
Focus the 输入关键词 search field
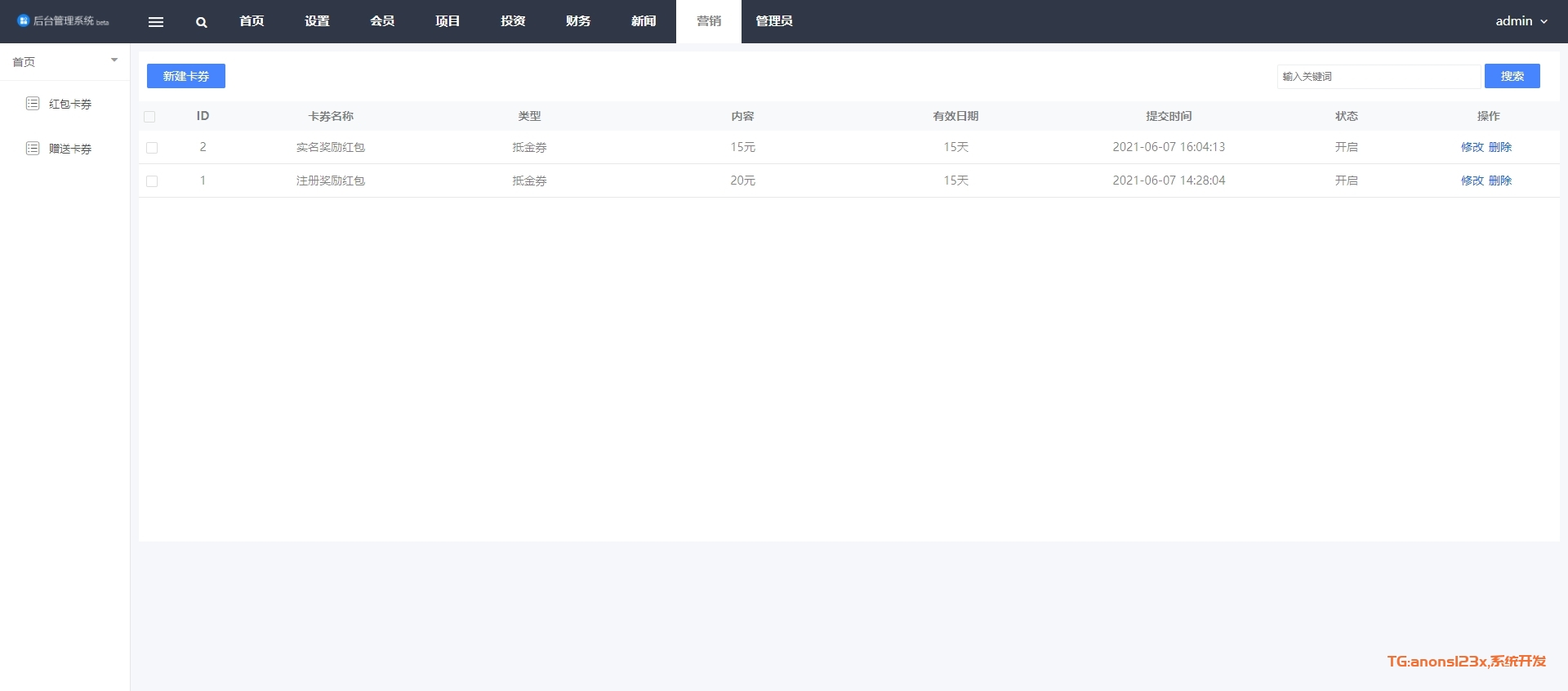click(1378, 76)
